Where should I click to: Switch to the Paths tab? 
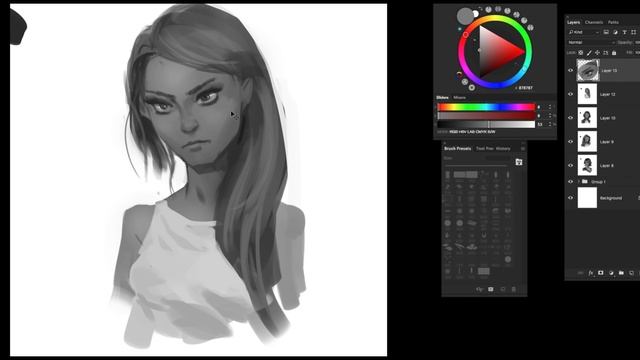pyautogui.click(x=613, y=22)
